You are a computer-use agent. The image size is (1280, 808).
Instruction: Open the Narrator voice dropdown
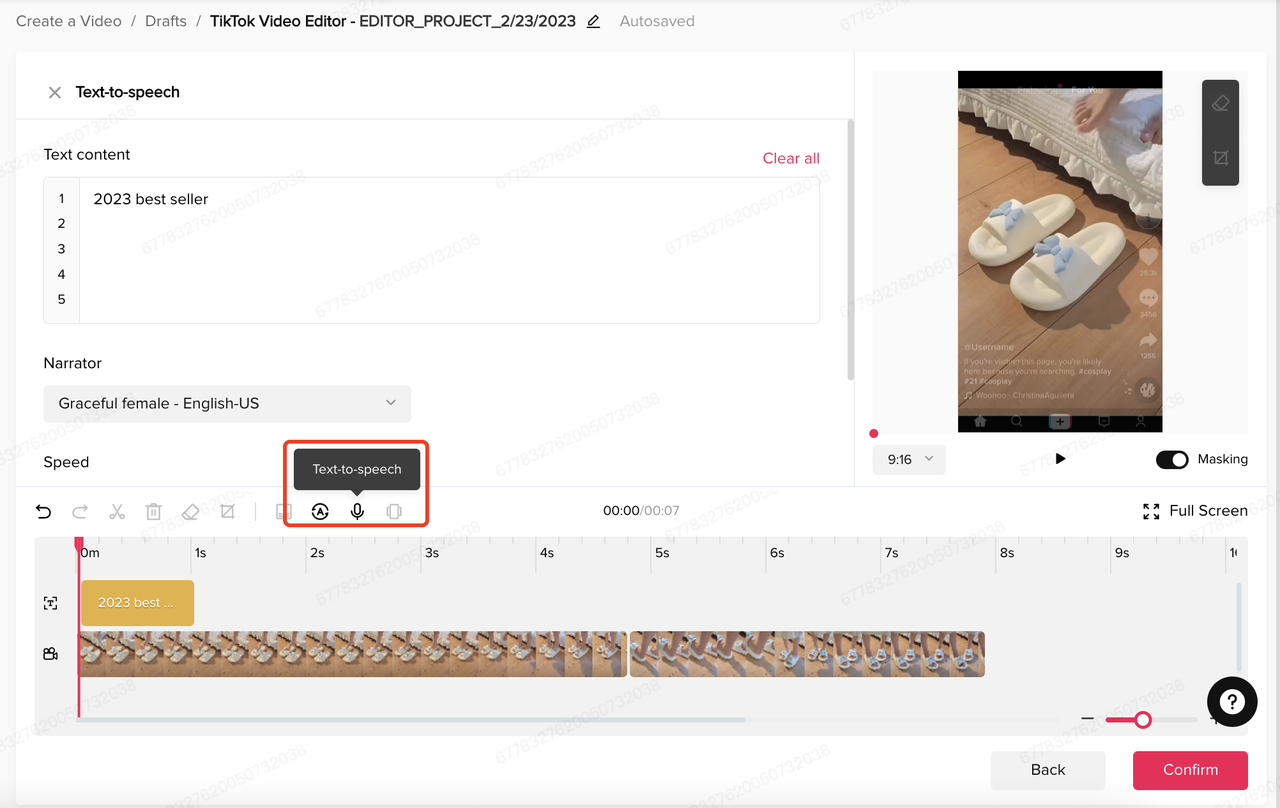pos(227,403)
